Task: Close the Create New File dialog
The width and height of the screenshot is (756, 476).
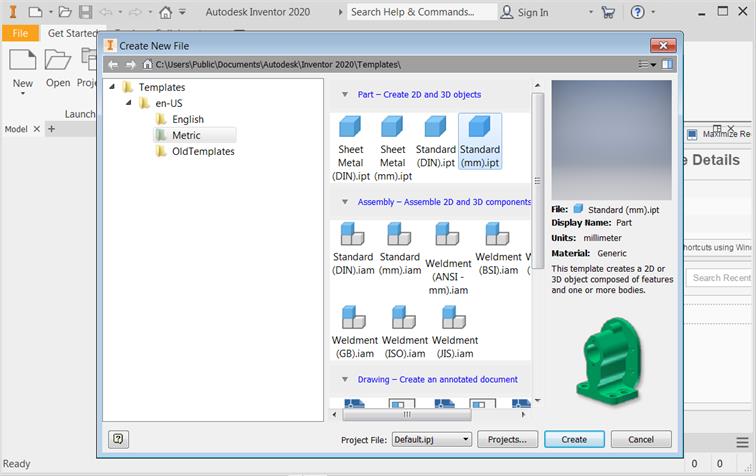Action: (663, 45)
